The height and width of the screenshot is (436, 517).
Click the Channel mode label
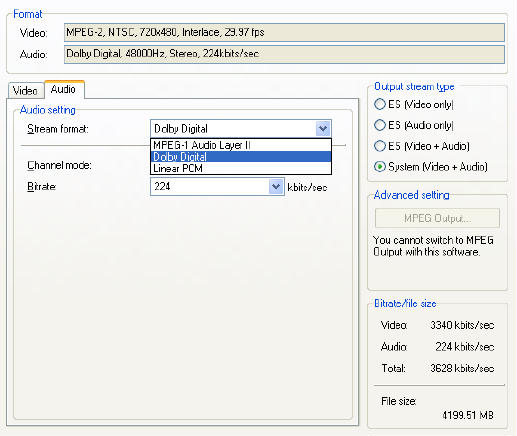(x=59, y=165)
